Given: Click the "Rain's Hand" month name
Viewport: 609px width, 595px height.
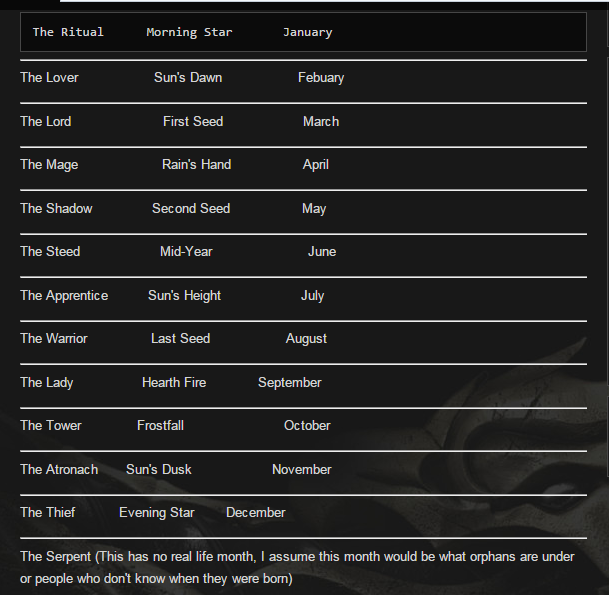Looking at the screenshot, I should tap(196, 164).
